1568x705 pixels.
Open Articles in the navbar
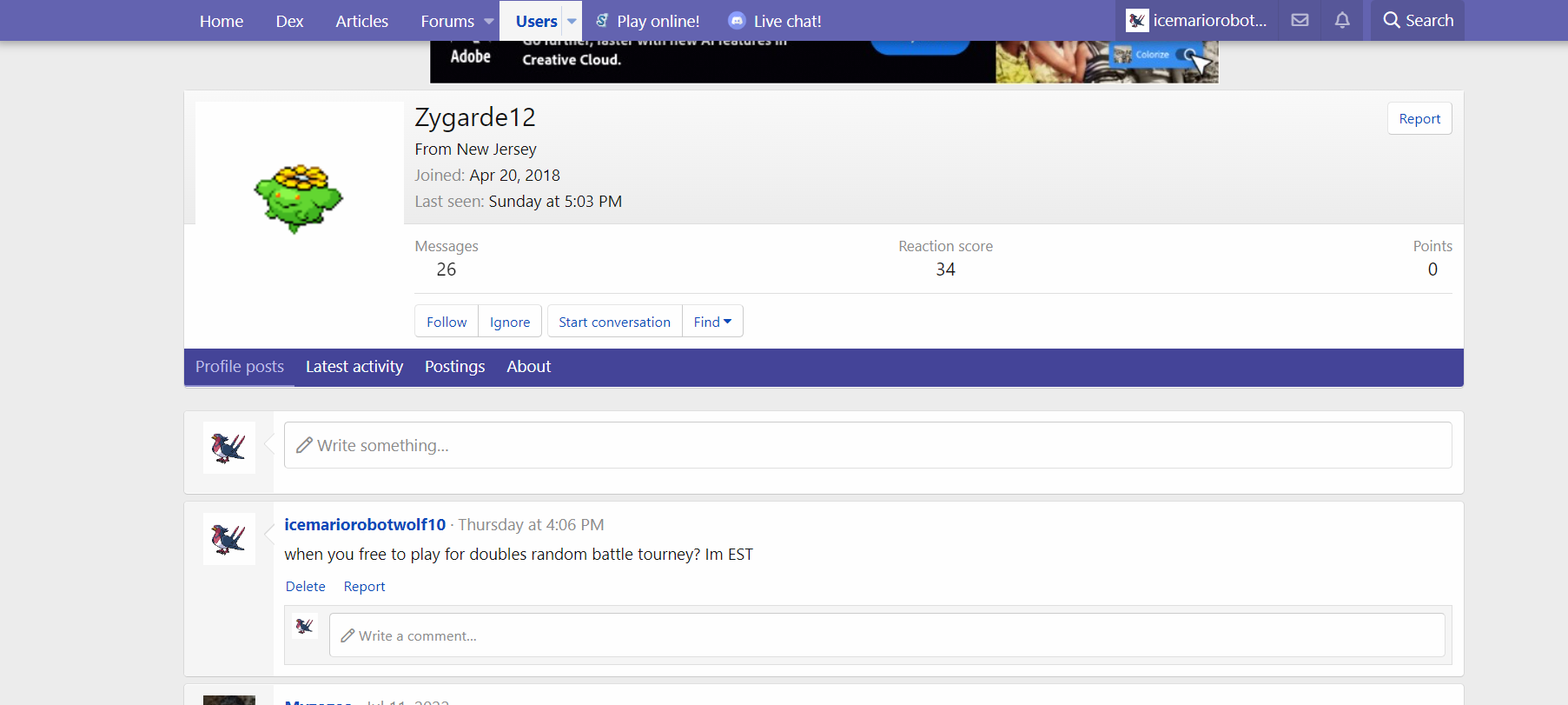coord(361,21)
